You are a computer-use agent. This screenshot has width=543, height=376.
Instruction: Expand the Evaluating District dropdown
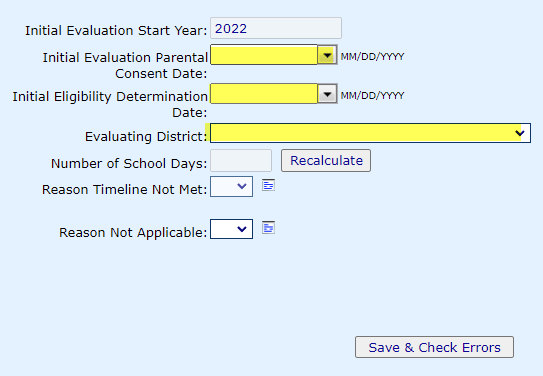click(370, 133)
